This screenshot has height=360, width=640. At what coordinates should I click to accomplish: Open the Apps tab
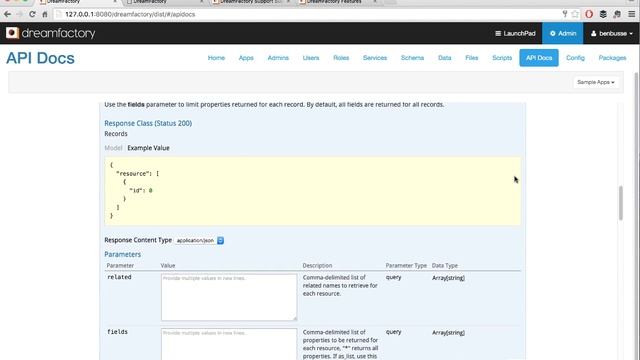(x=246, y=58)
